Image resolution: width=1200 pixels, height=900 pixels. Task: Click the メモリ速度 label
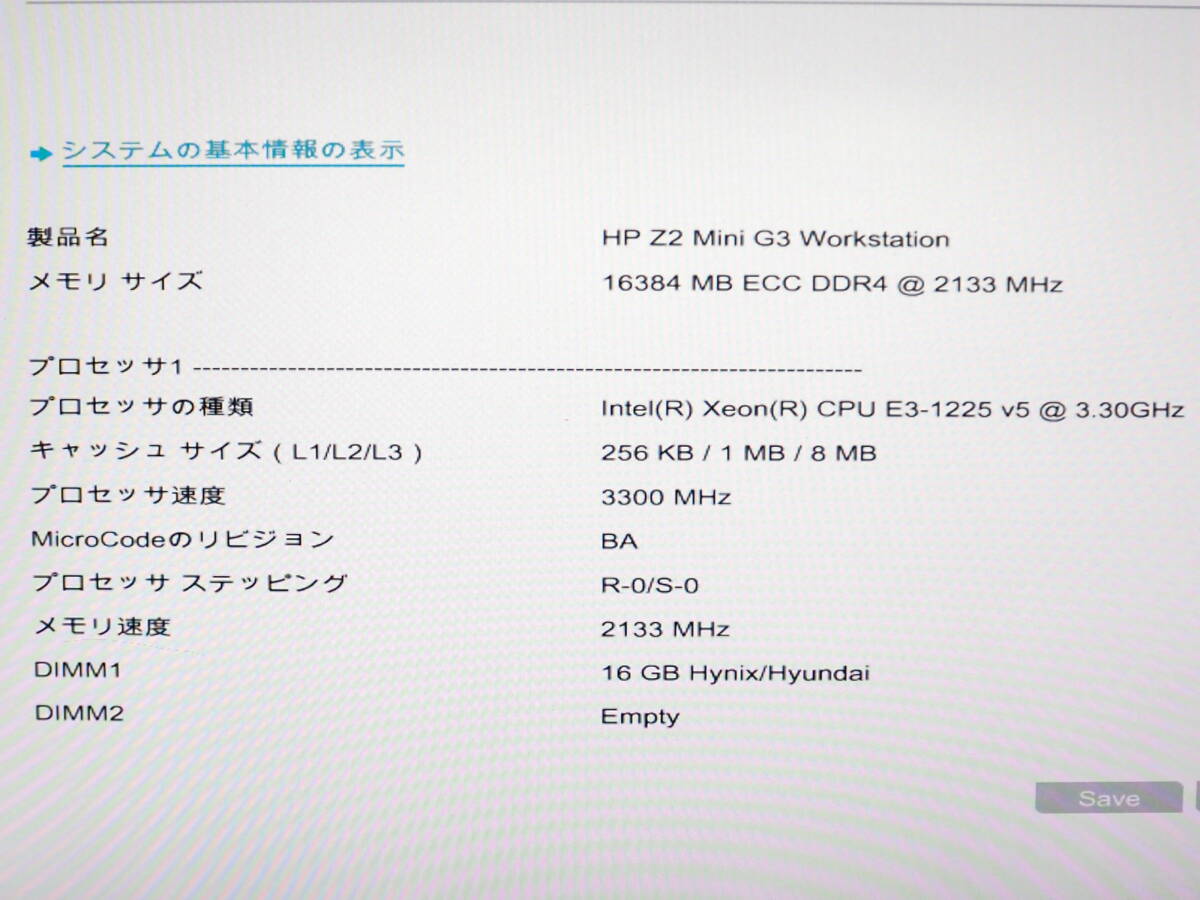[x=102, y=626]
